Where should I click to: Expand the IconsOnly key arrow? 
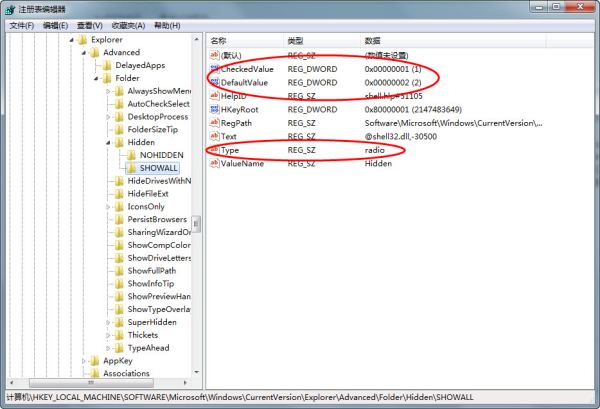108,207
